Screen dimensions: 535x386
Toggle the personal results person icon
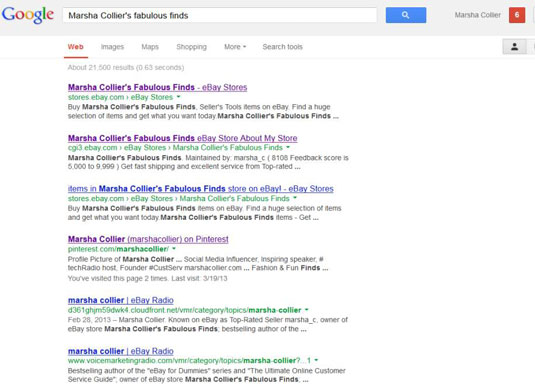coord(514,47)
